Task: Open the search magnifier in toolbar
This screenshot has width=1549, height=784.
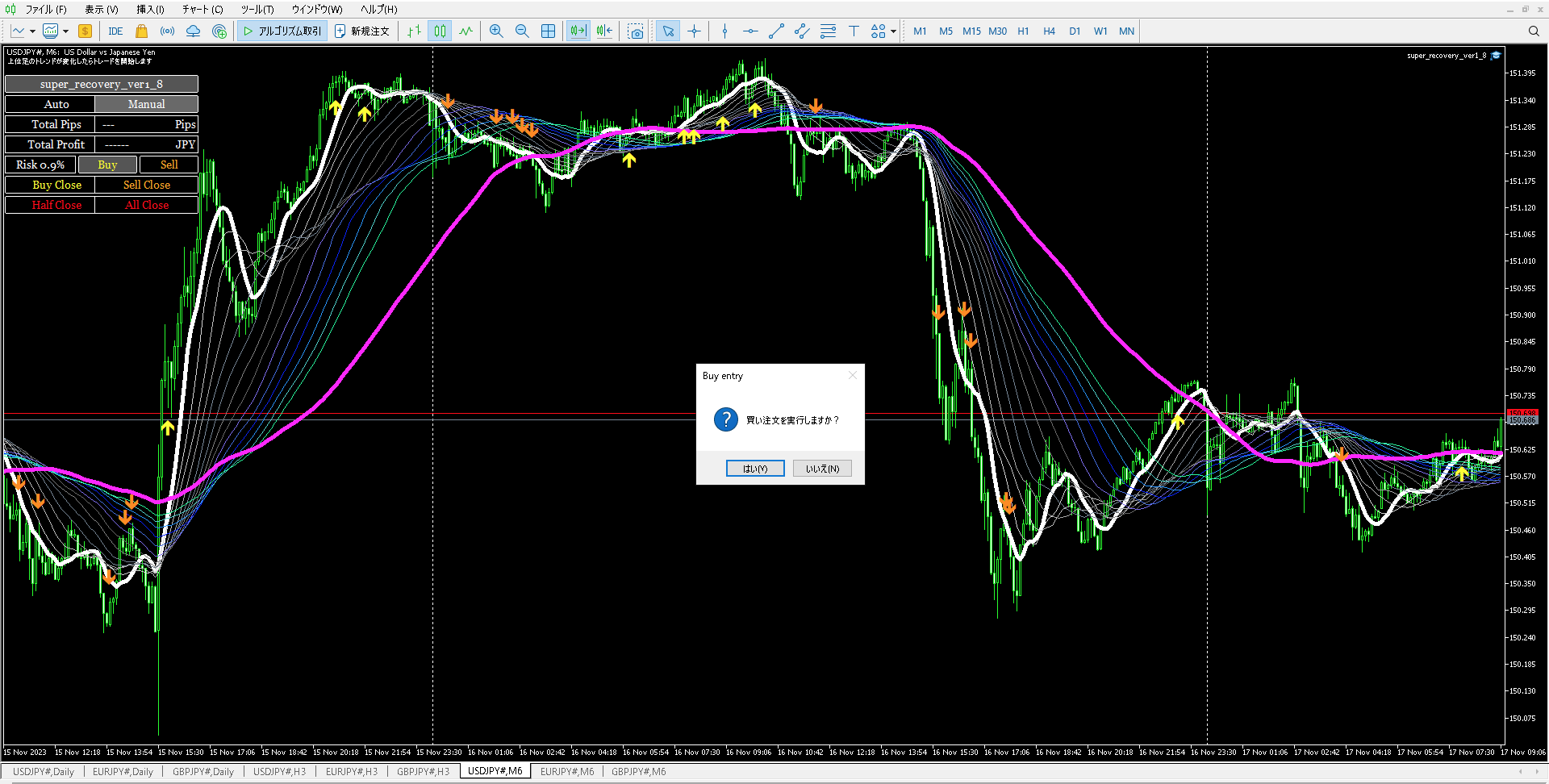Action: (1534, 31)
